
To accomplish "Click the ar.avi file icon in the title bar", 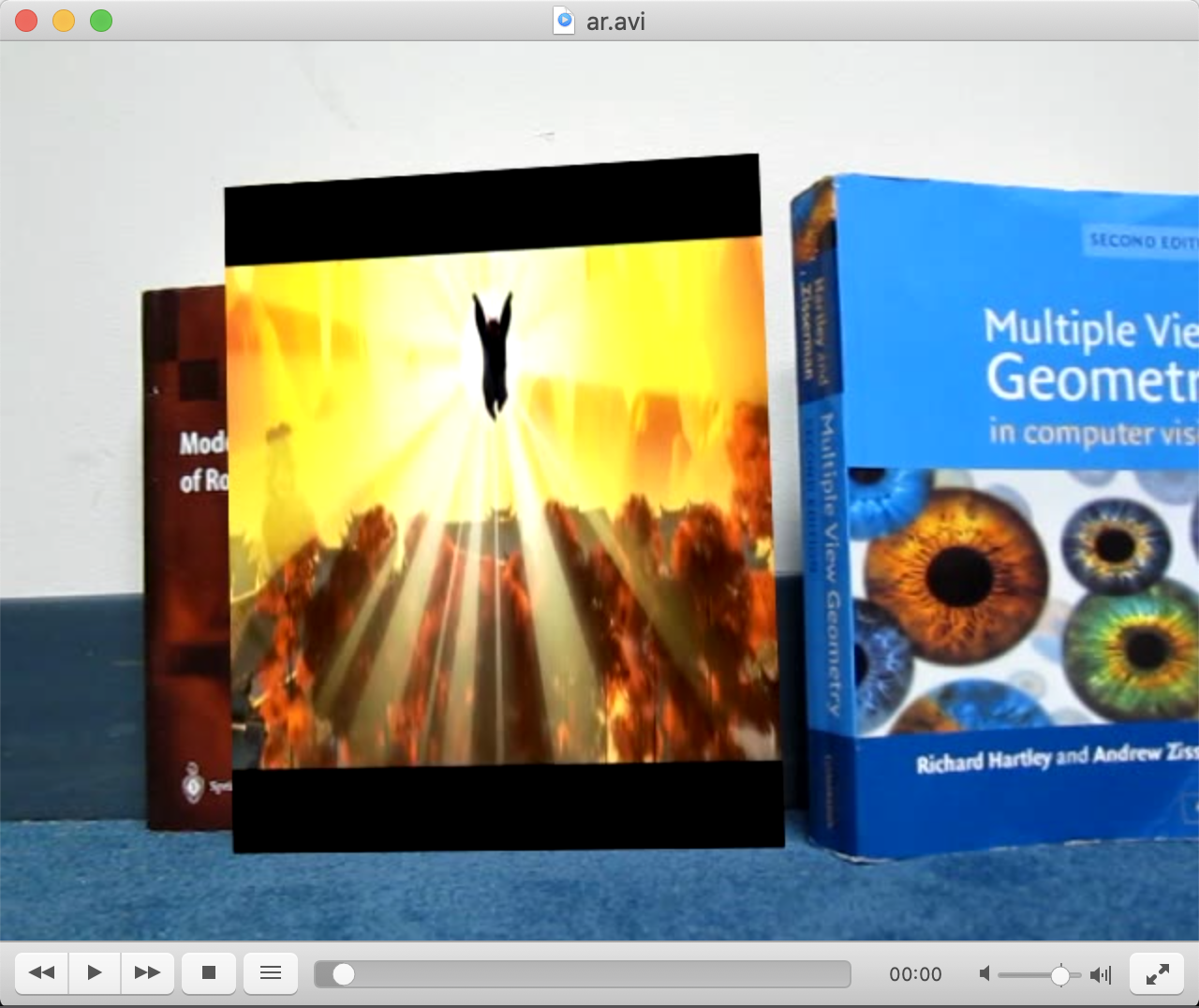I will [x=564, y=21].
